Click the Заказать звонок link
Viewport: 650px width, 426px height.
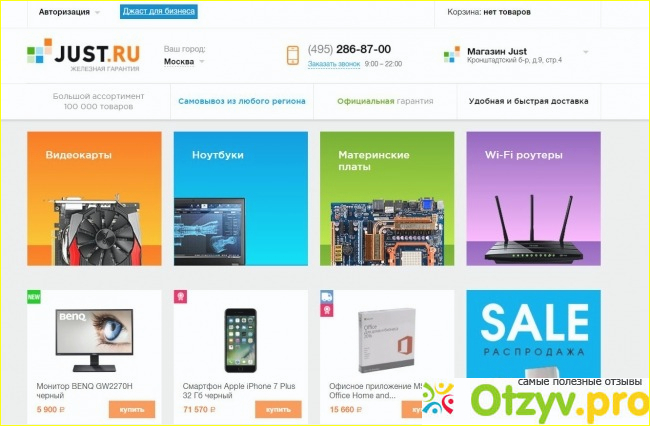(334, 64)
